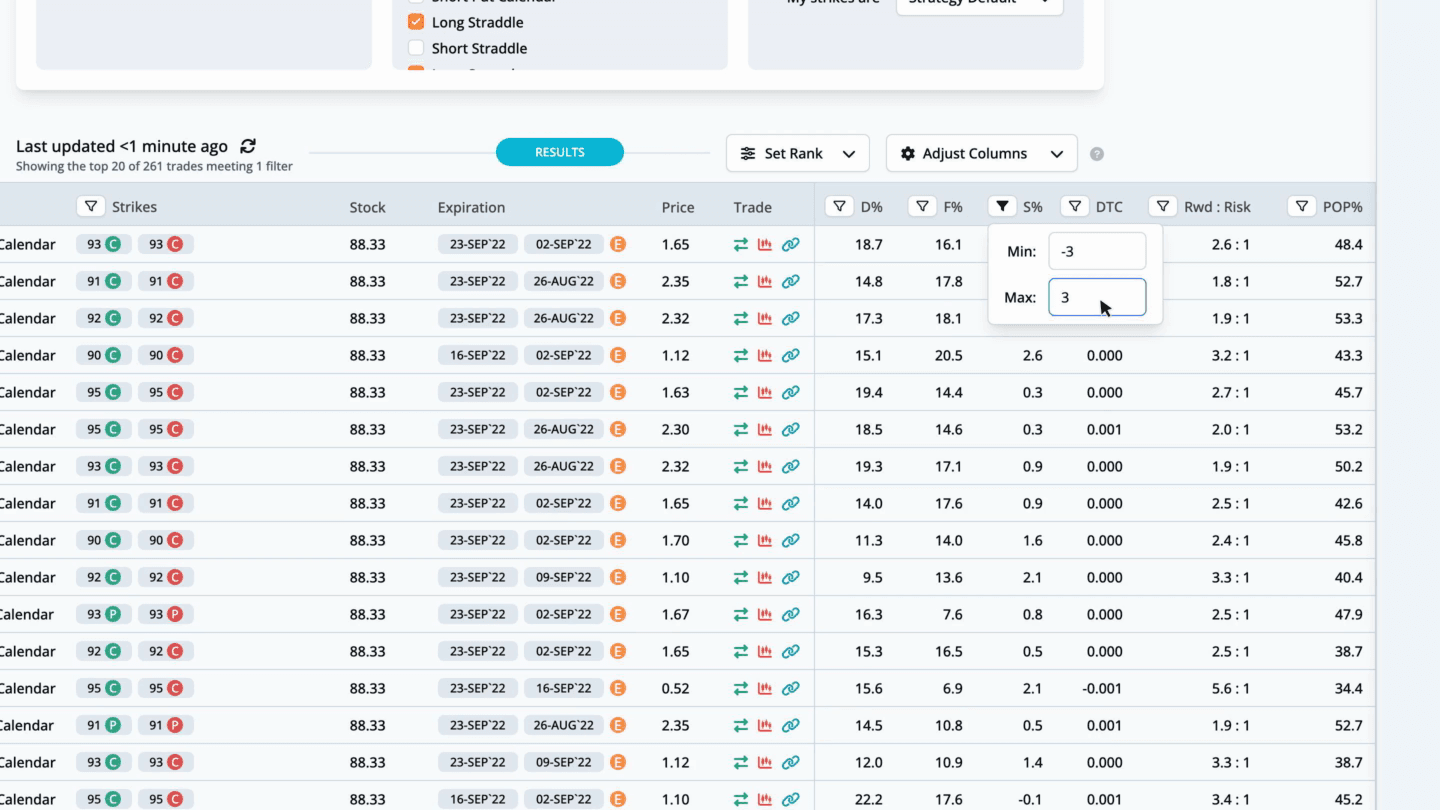Screen dimensions: 1440x810
Task: Open the Strikes column filter
Action: click(x=91, y=206)
